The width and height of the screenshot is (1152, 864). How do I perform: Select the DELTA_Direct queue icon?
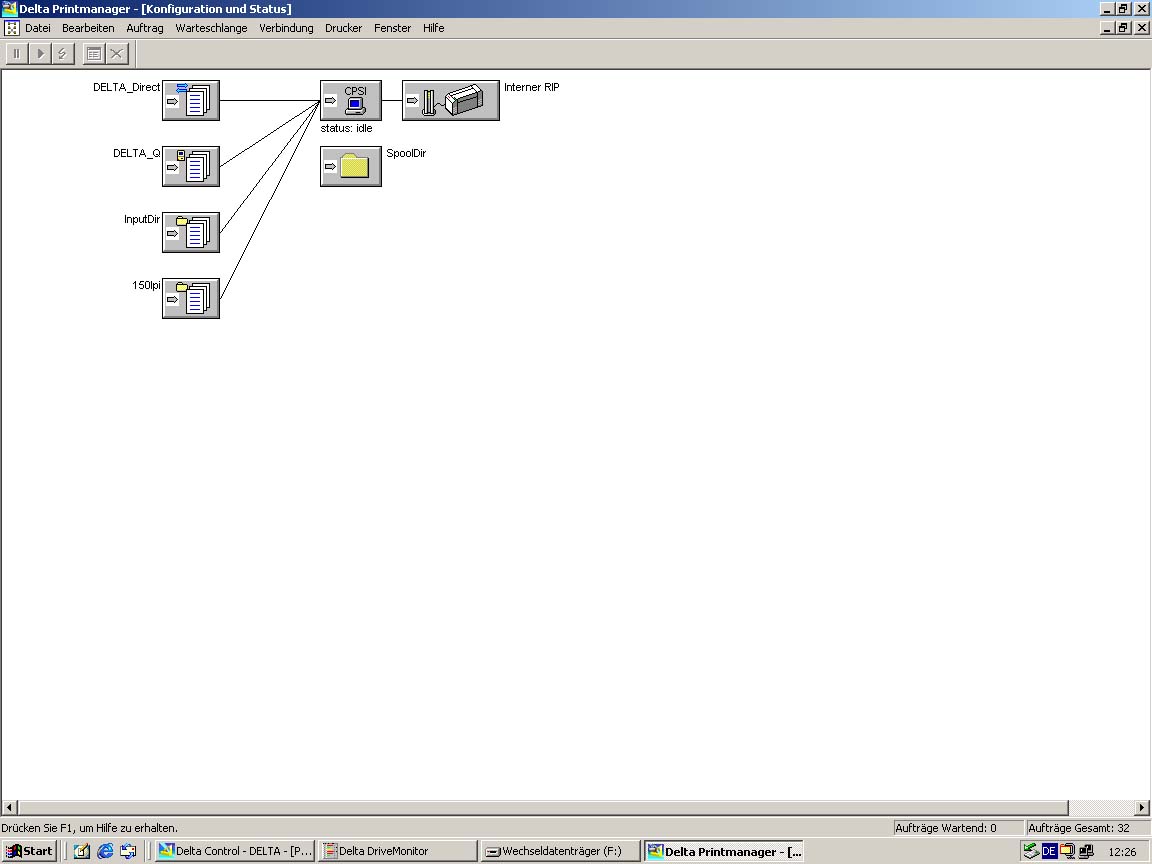[x=191, y=100]
